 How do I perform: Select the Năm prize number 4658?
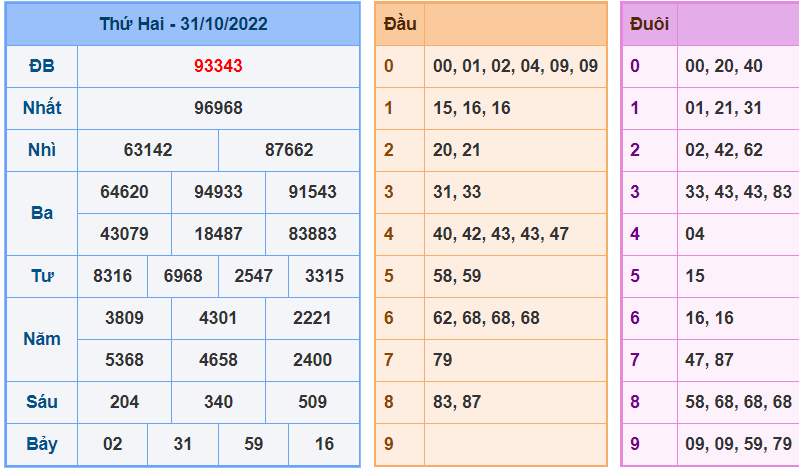coord(218,359)
